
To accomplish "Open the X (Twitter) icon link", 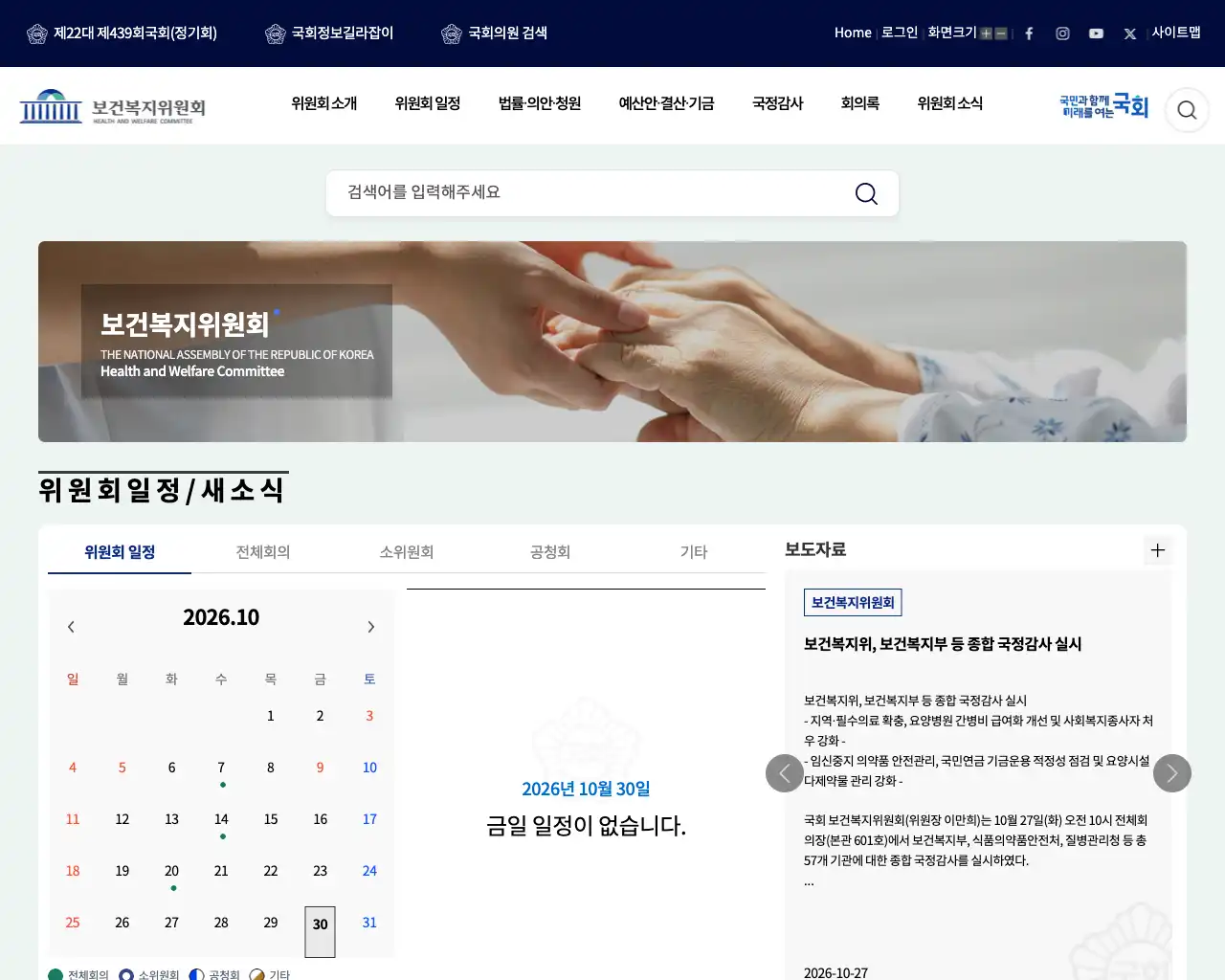I will 1130,33.
